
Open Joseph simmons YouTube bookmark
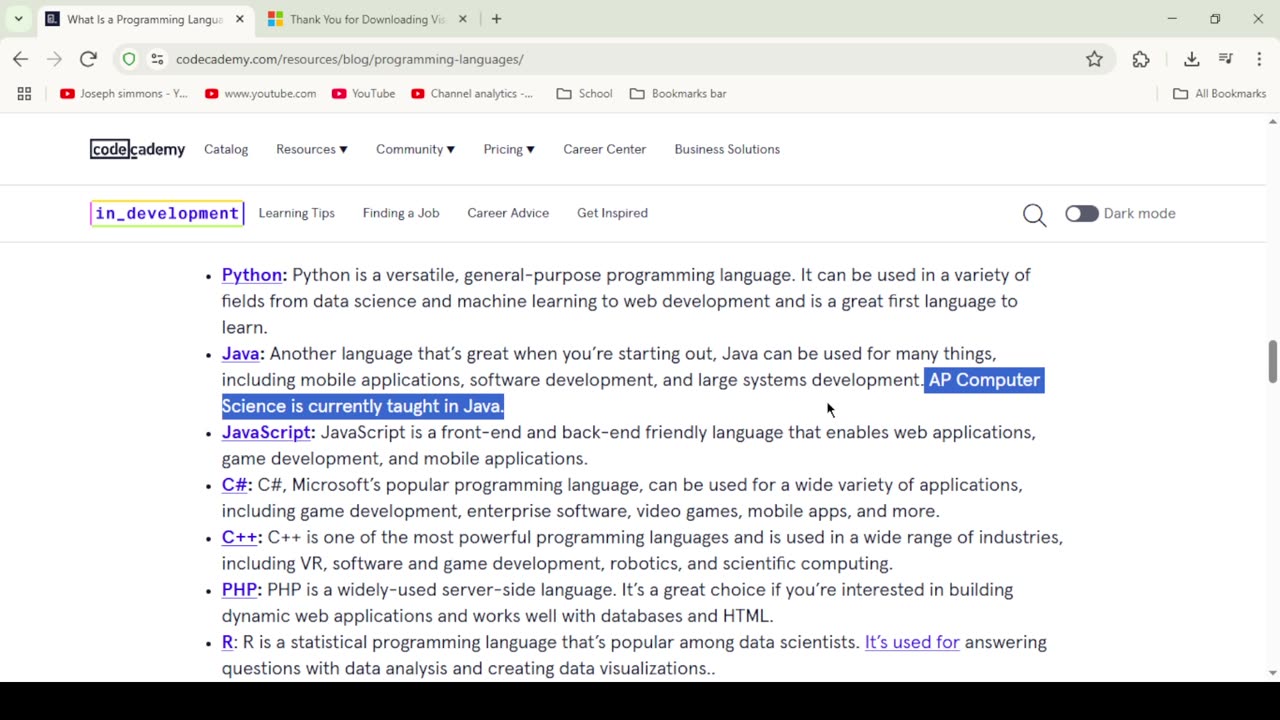click(124, 93)
